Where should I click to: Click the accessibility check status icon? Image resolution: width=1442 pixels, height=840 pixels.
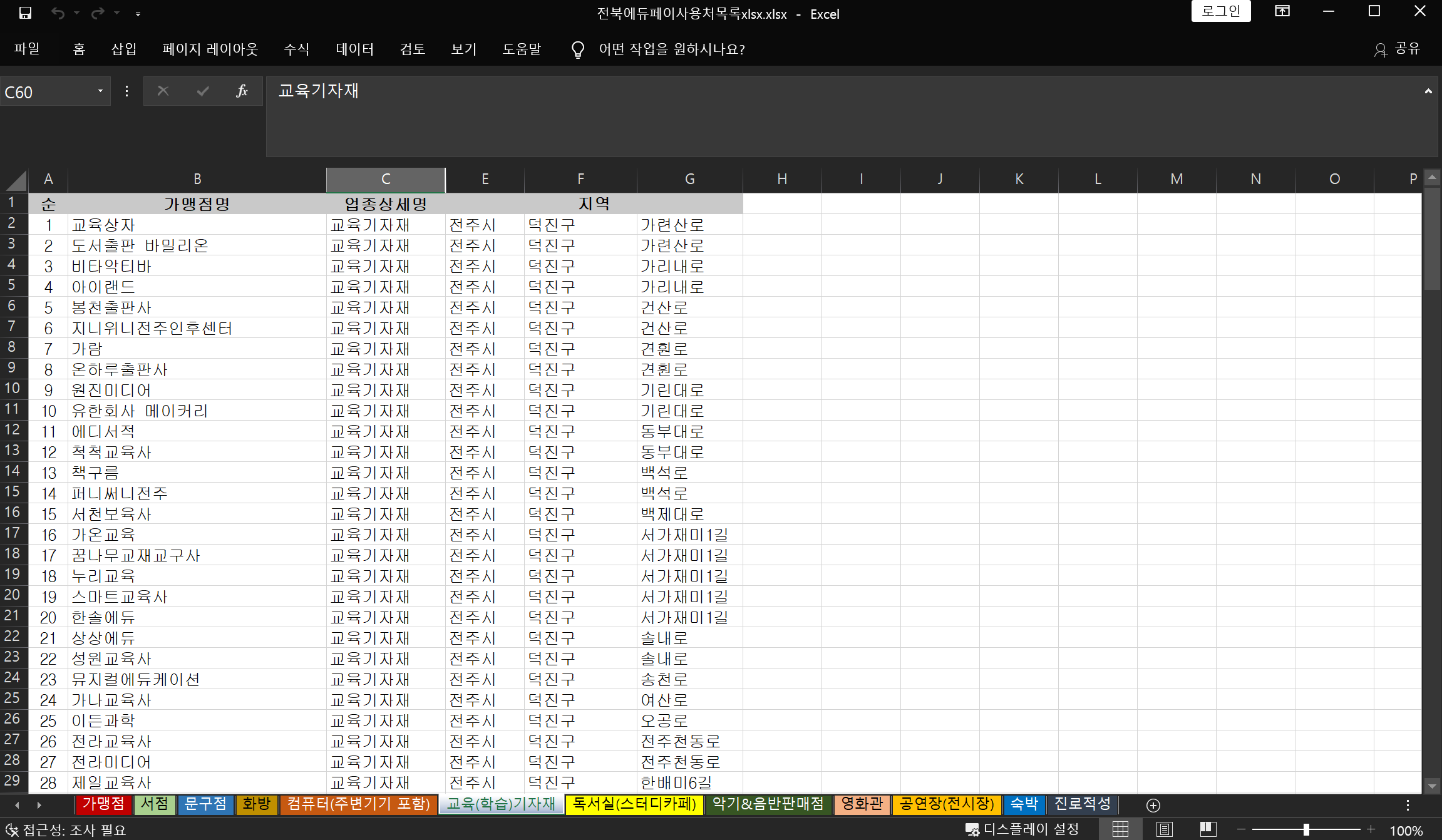(11, 830)
